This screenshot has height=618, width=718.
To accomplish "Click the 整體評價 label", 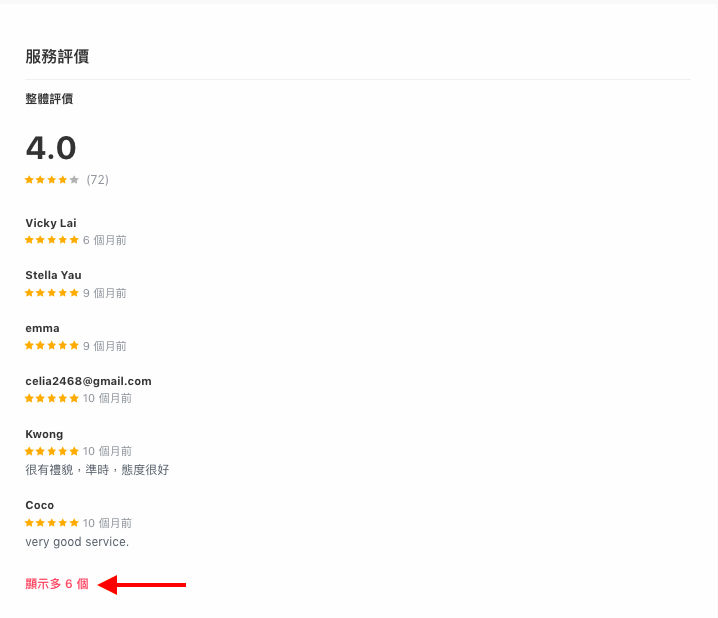I will (49, 99).
